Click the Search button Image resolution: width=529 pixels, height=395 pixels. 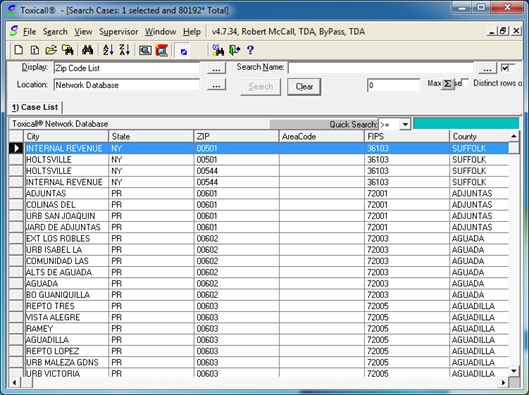(x=260, y=87)
